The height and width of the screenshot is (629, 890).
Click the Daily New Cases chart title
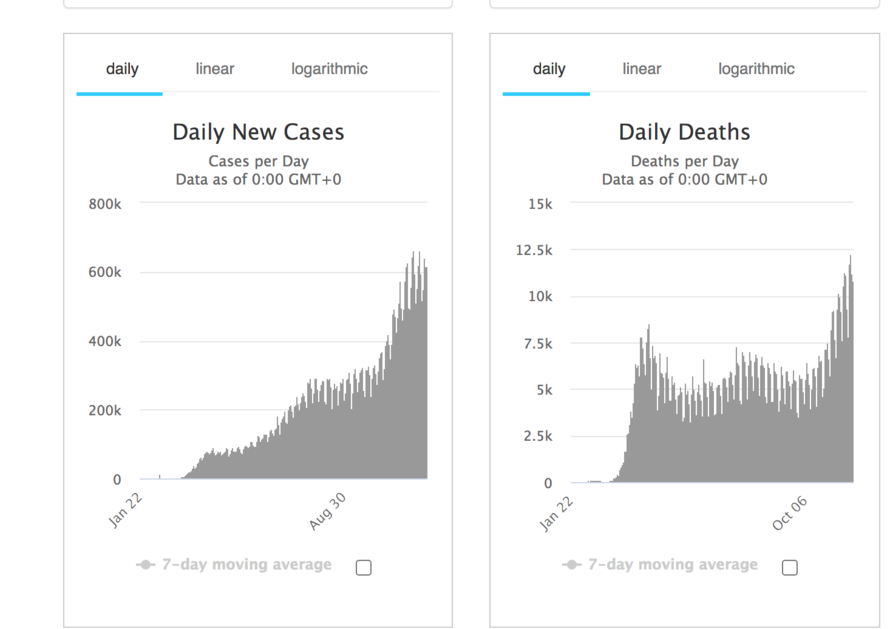[258, 132]
